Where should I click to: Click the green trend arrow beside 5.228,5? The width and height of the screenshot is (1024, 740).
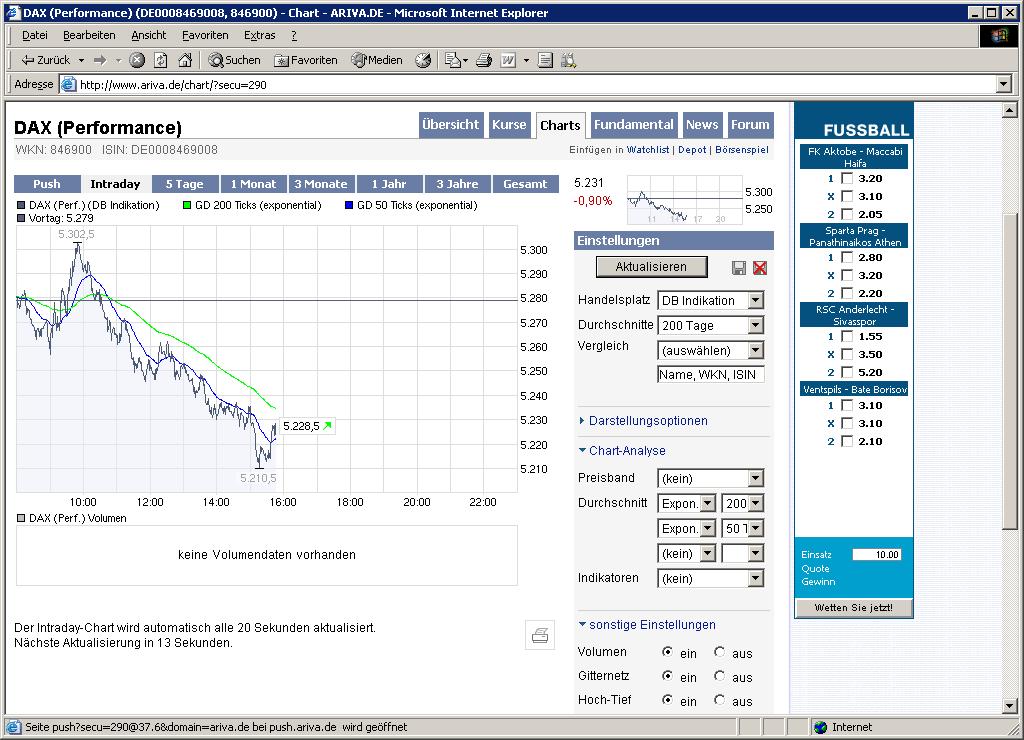point(328,426)
